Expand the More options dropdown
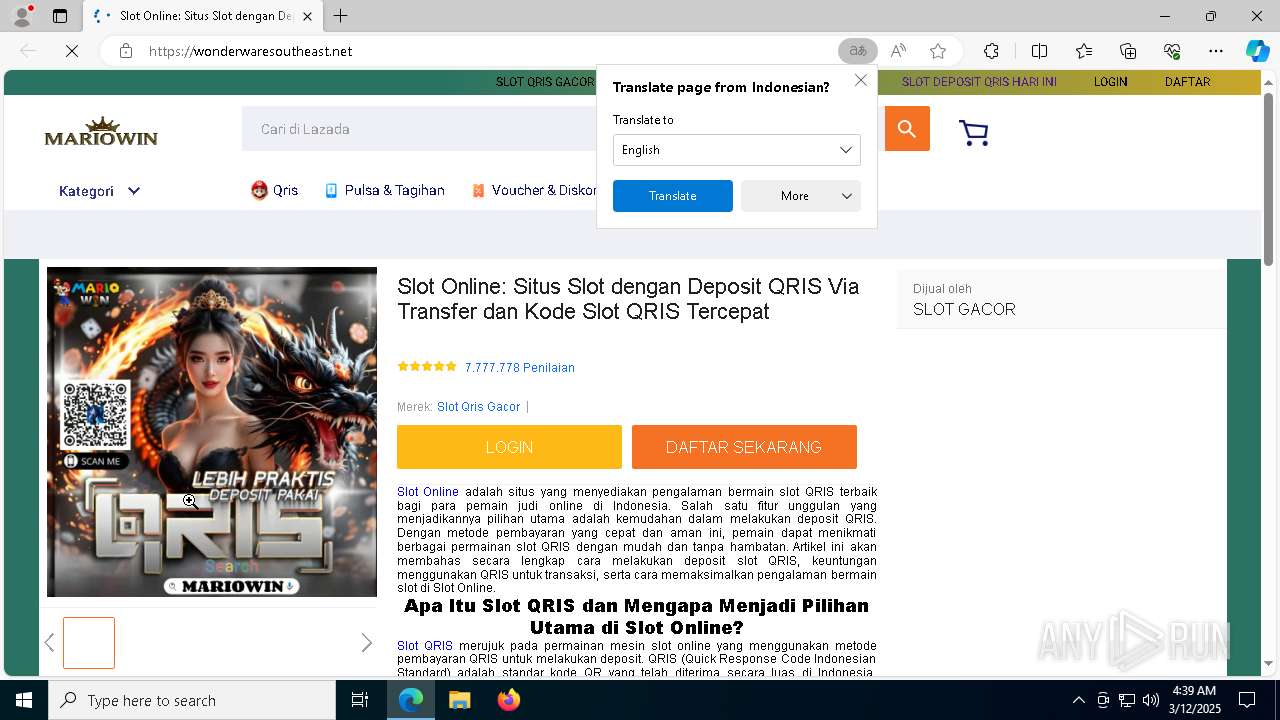Image resolution: width=1280 pixels, height=720 pixels. pos(800,196)
